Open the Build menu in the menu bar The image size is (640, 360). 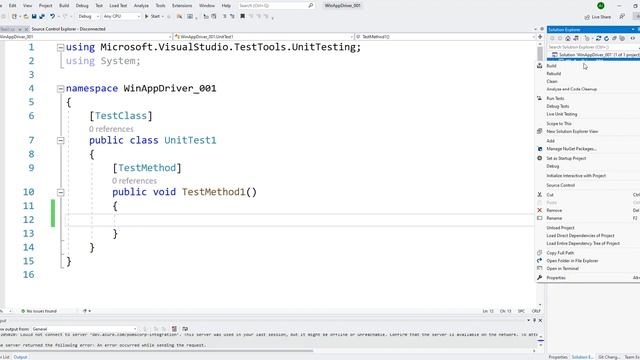(x=64, y=6)
